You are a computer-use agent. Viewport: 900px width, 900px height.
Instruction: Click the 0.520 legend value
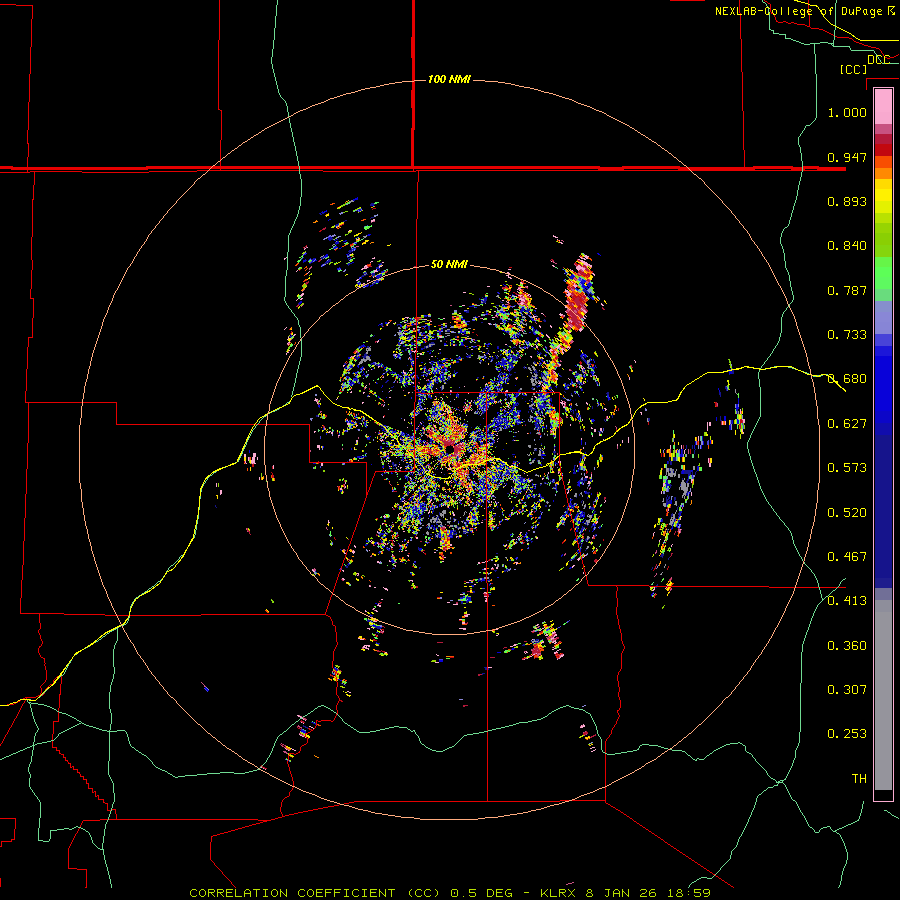coord(847,512)
